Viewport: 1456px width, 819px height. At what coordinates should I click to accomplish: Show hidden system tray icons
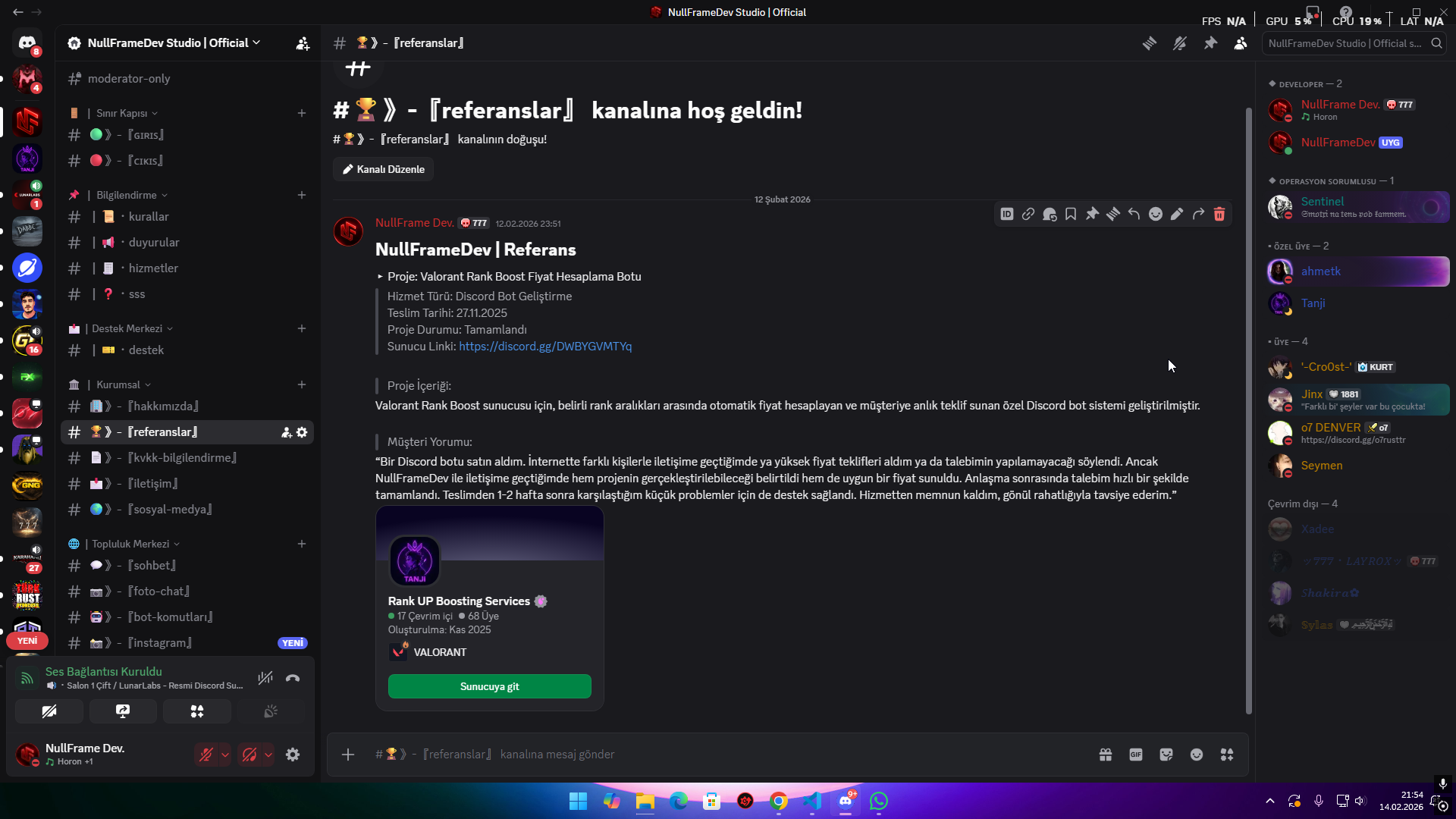[1270, 801]
